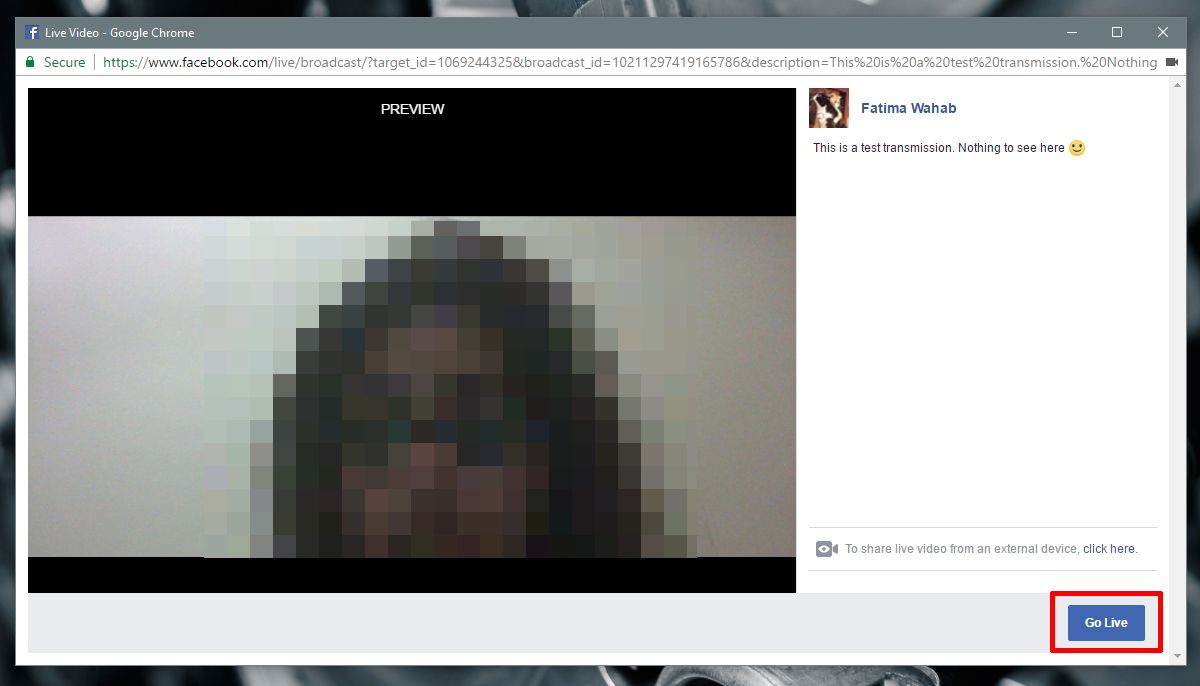Close the Live Video window

click(1163, 32)
